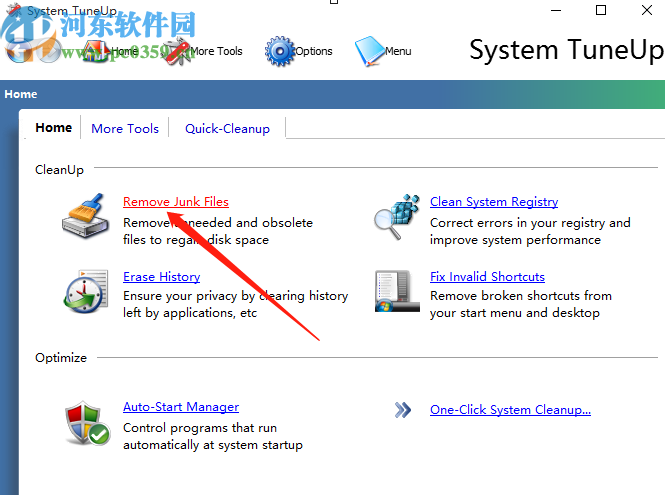The image size is (665, 495).
Task: Click the toolbar More Tools label
Action: point(216,51)
